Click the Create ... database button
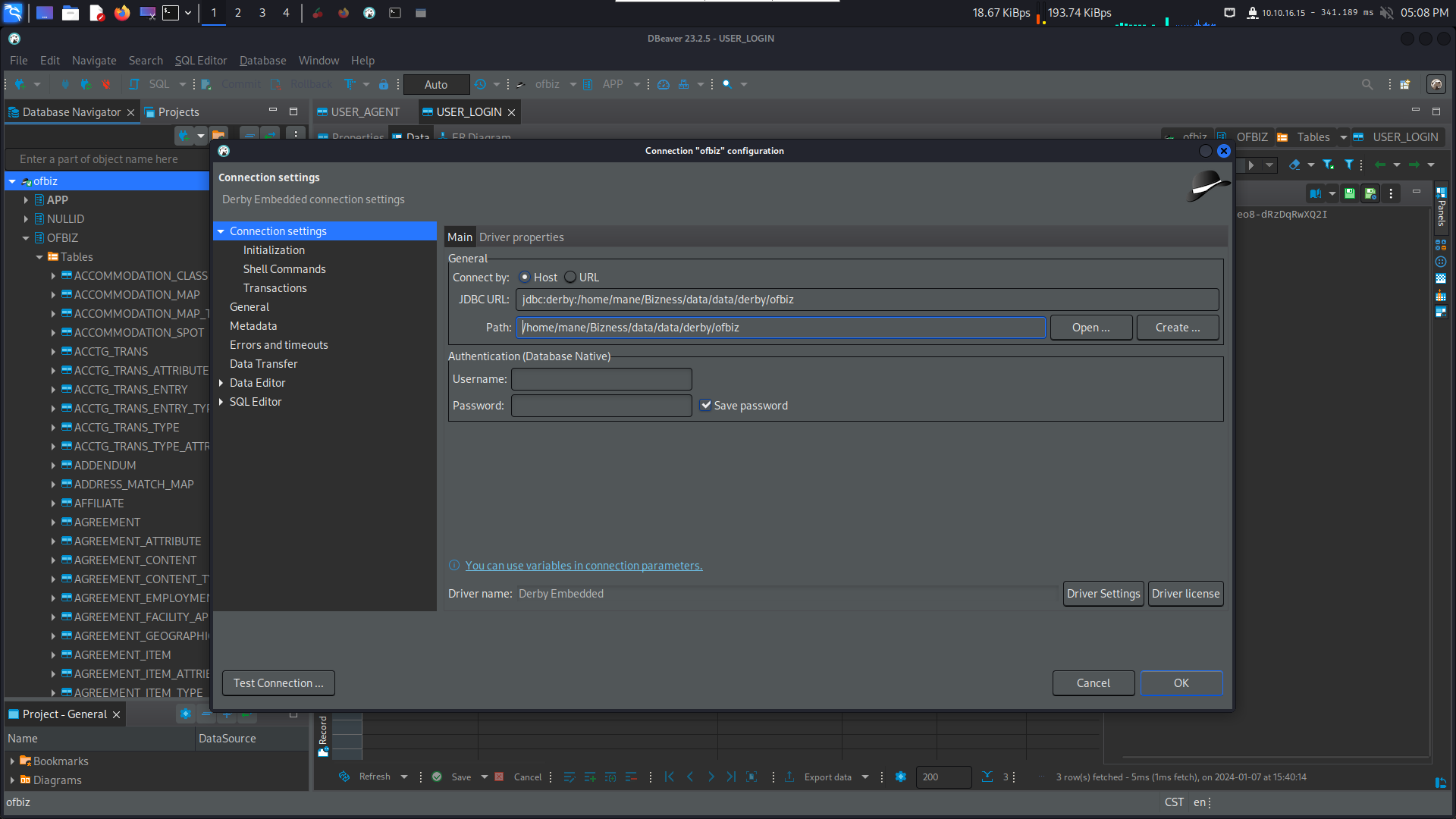 1178,328
